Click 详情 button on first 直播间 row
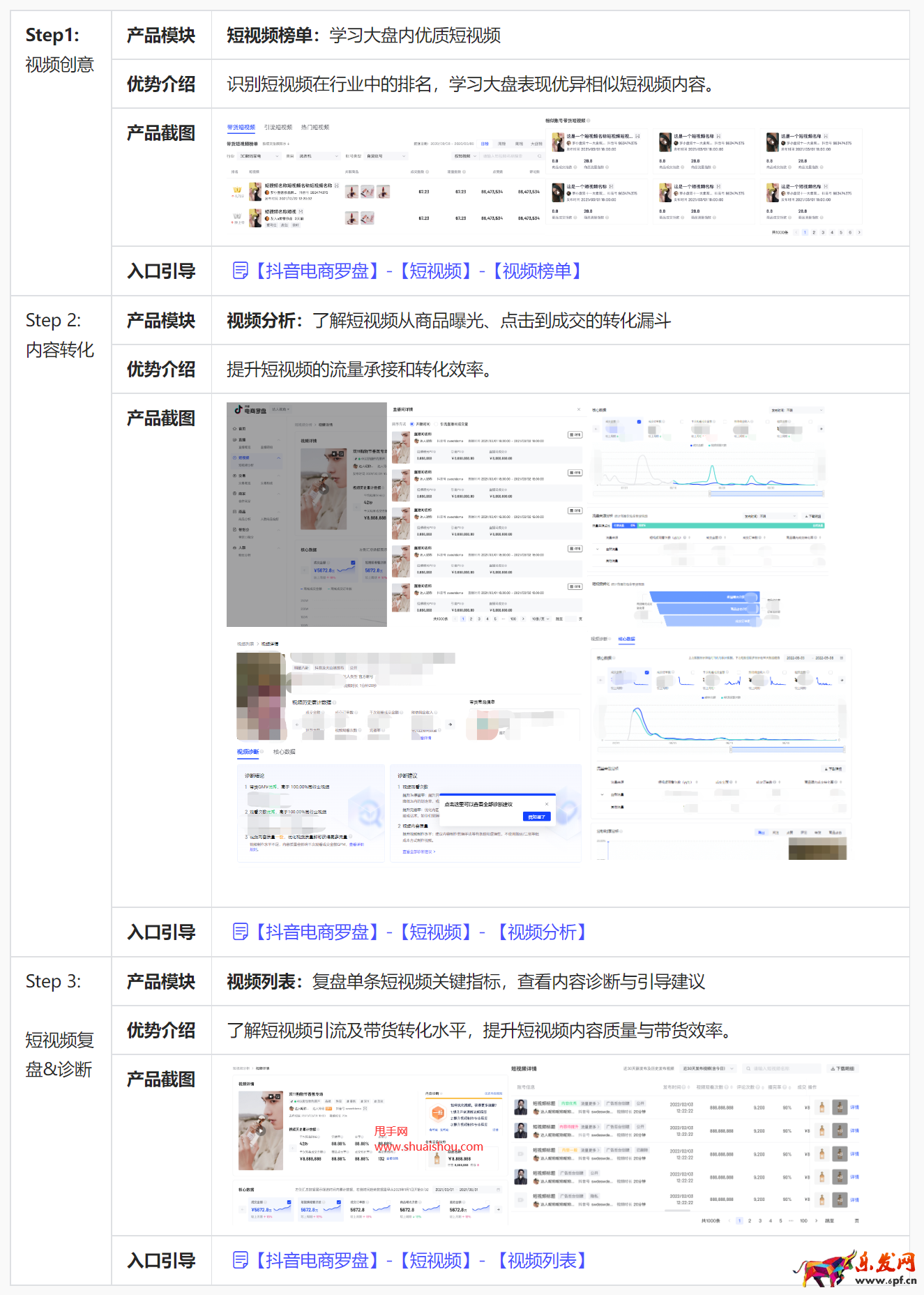The image size is (924, 1295). 575,434
